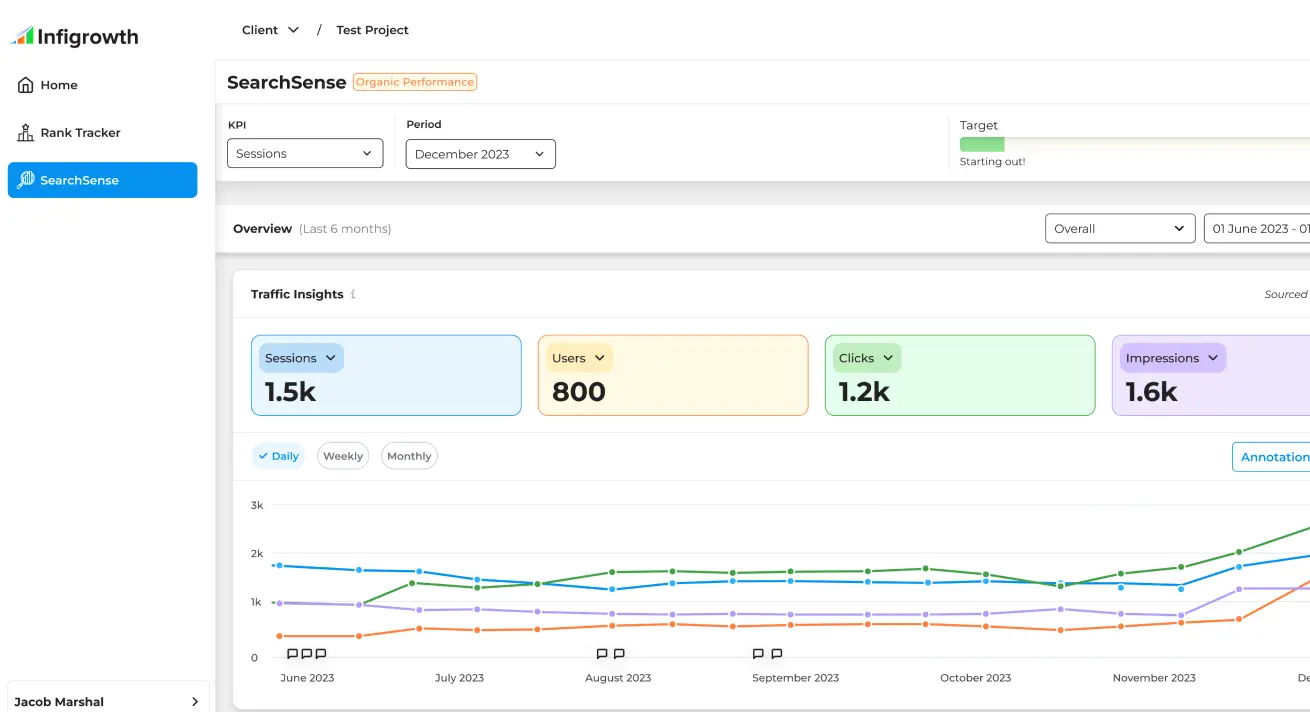Open the second annotation flag above August 2023
This screenshot has width=1310, height=712.
pos(619,653)
